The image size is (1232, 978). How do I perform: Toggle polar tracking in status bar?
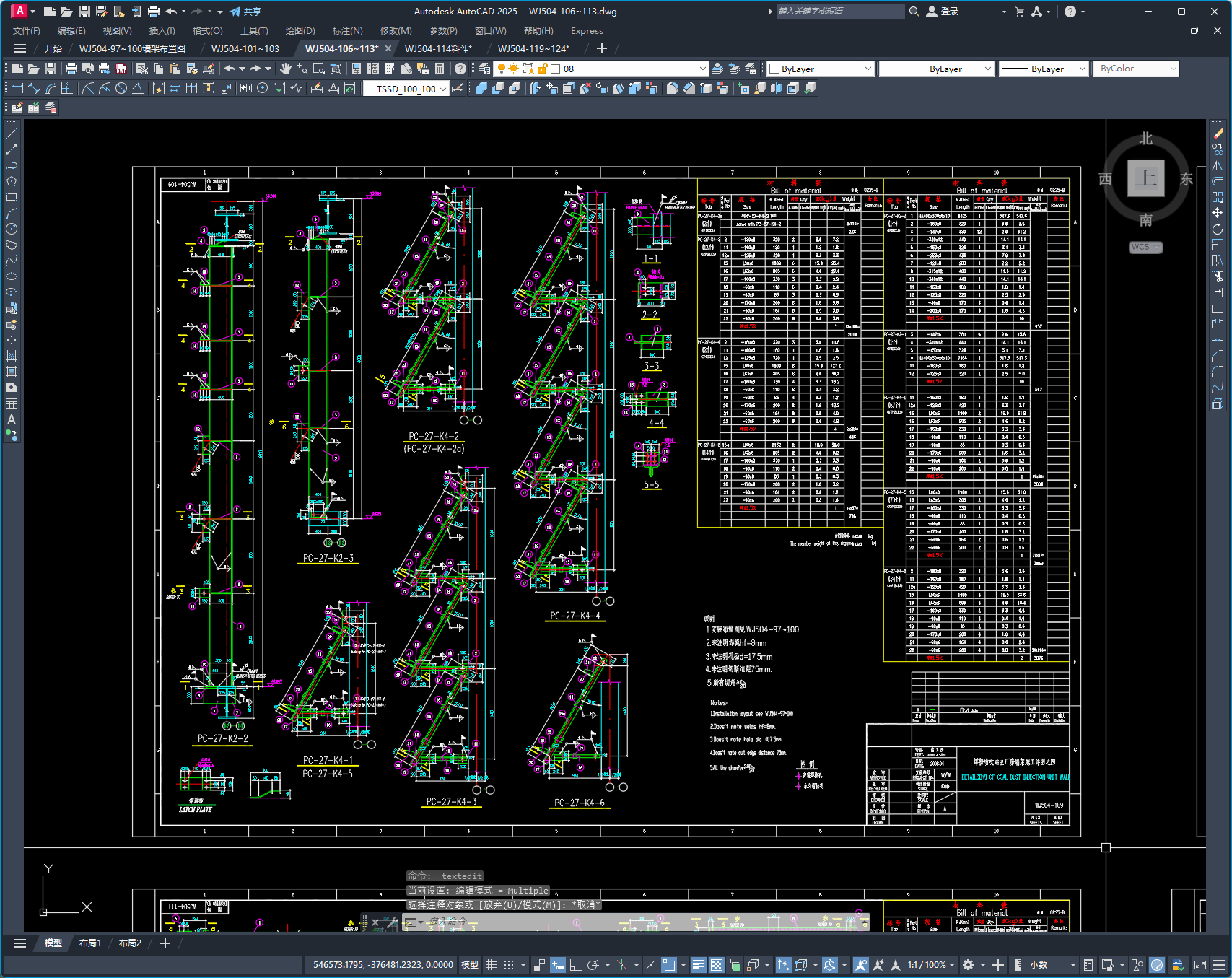[x=593, y=964]
